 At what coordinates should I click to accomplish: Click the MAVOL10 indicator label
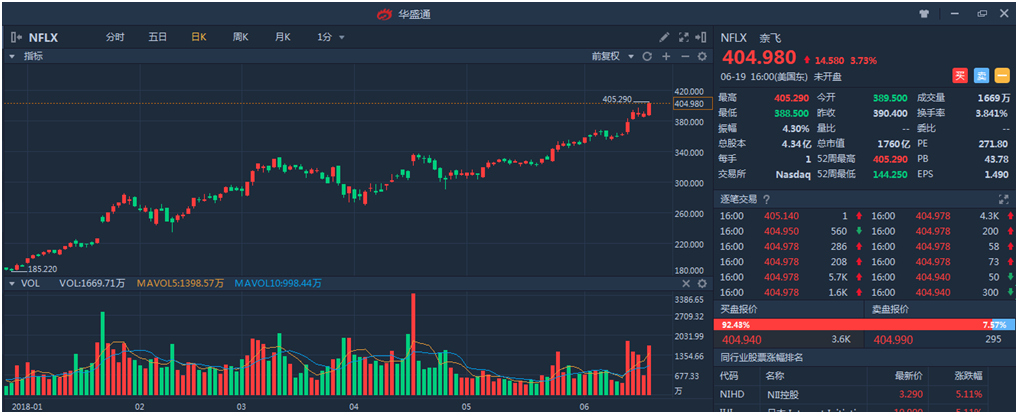pos(278,284)
